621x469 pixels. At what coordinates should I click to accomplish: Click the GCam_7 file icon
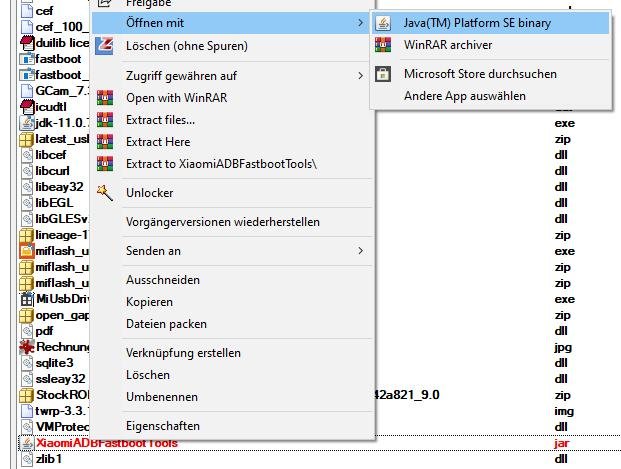point(27,91)
